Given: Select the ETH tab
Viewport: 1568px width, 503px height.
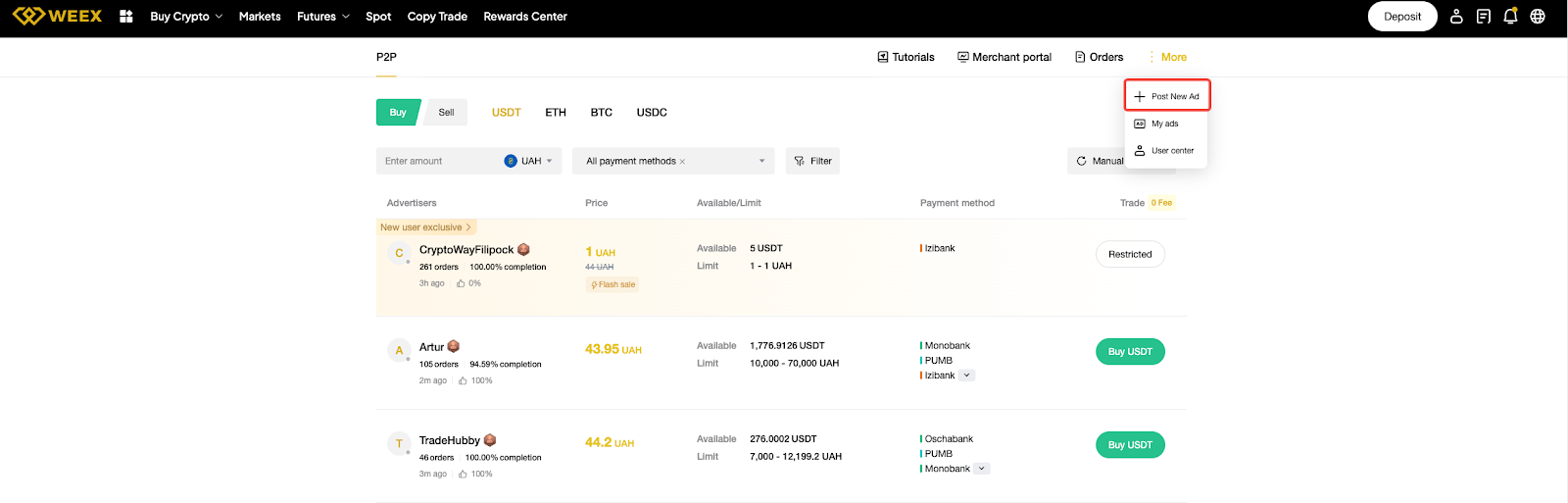Looking at the screenshot, I should 556,113.
